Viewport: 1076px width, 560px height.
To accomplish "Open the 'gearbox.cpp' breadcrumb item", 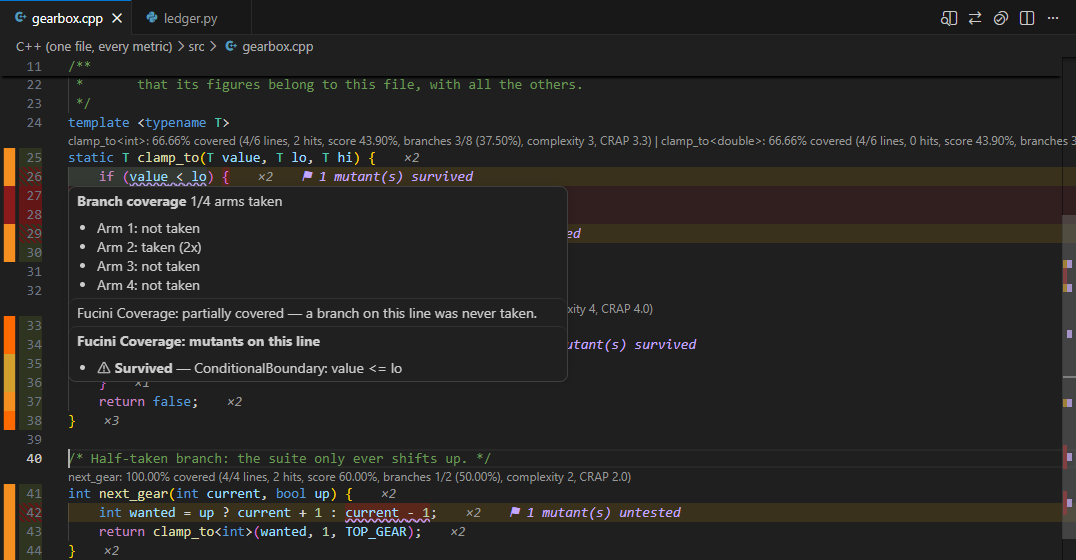I will (x=277, y=46).
